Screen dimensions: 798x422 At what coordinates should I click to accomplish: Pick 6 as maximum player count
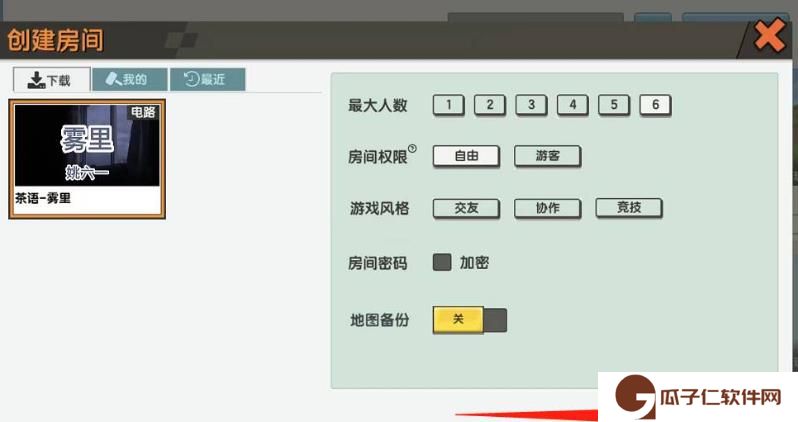point(656,105)
